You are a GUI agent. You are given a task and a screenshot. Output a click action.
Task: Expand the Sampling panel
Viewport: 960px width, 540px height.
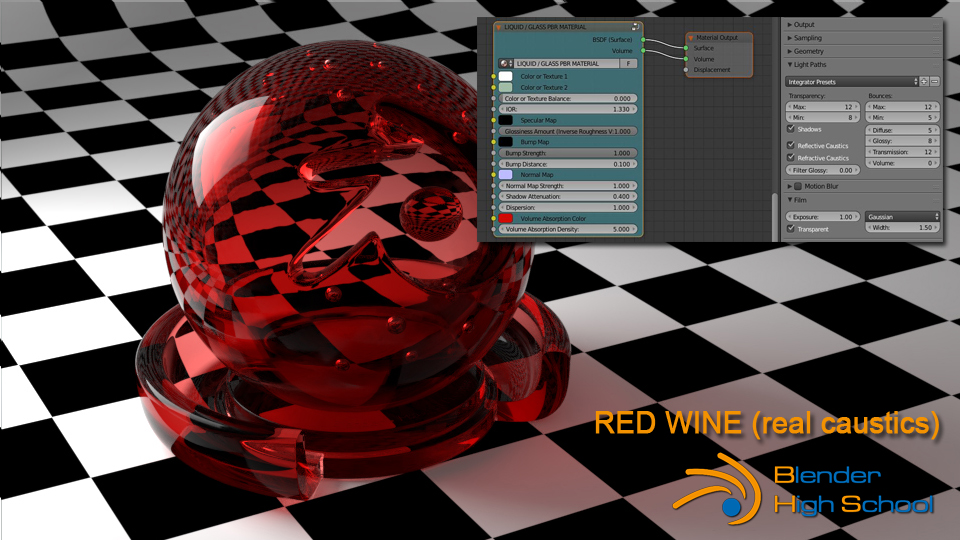pyautogui.click(x=790, y=38)
